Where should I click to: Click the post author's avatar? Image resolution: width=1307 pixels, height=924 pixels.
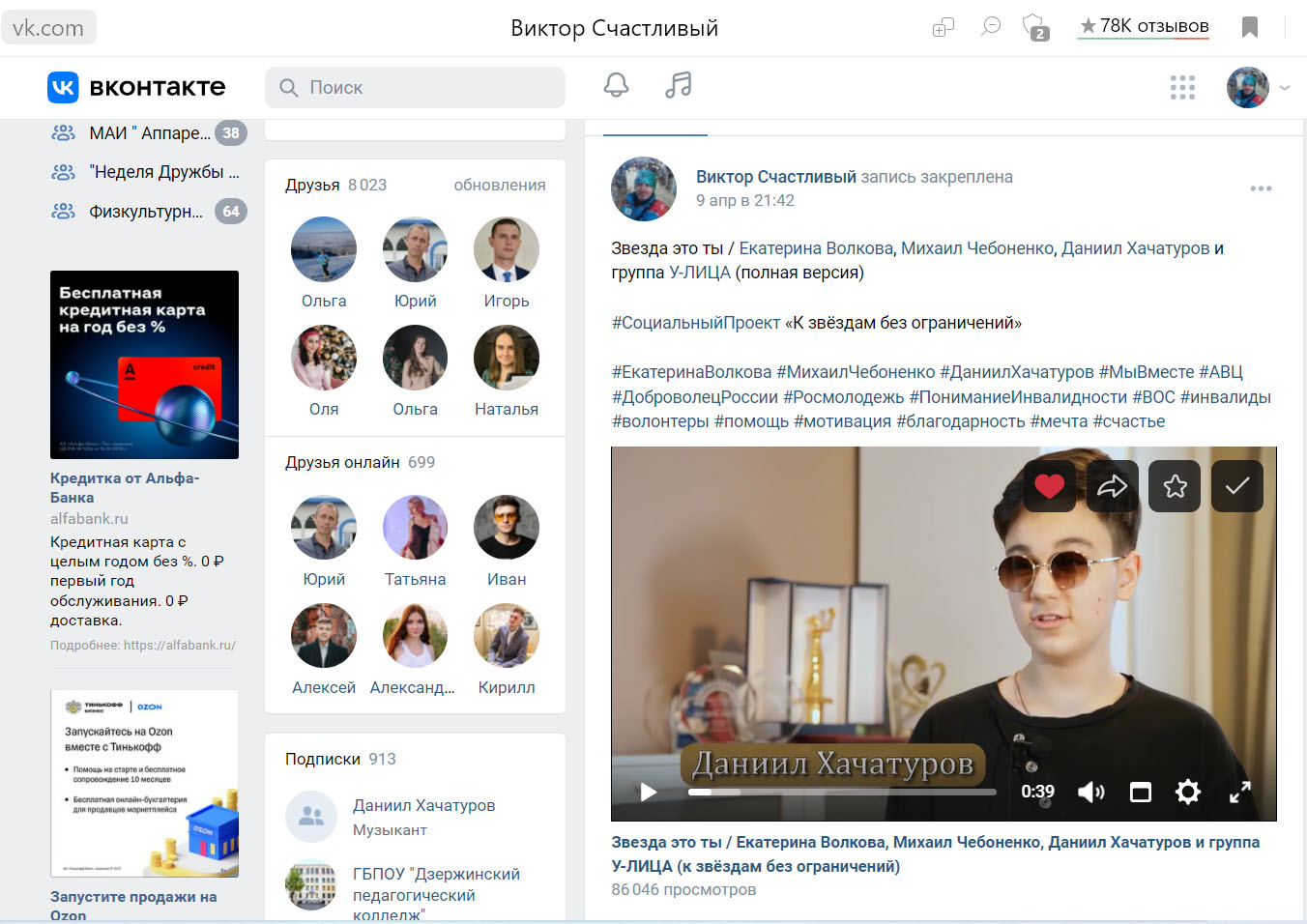[644, 189]
